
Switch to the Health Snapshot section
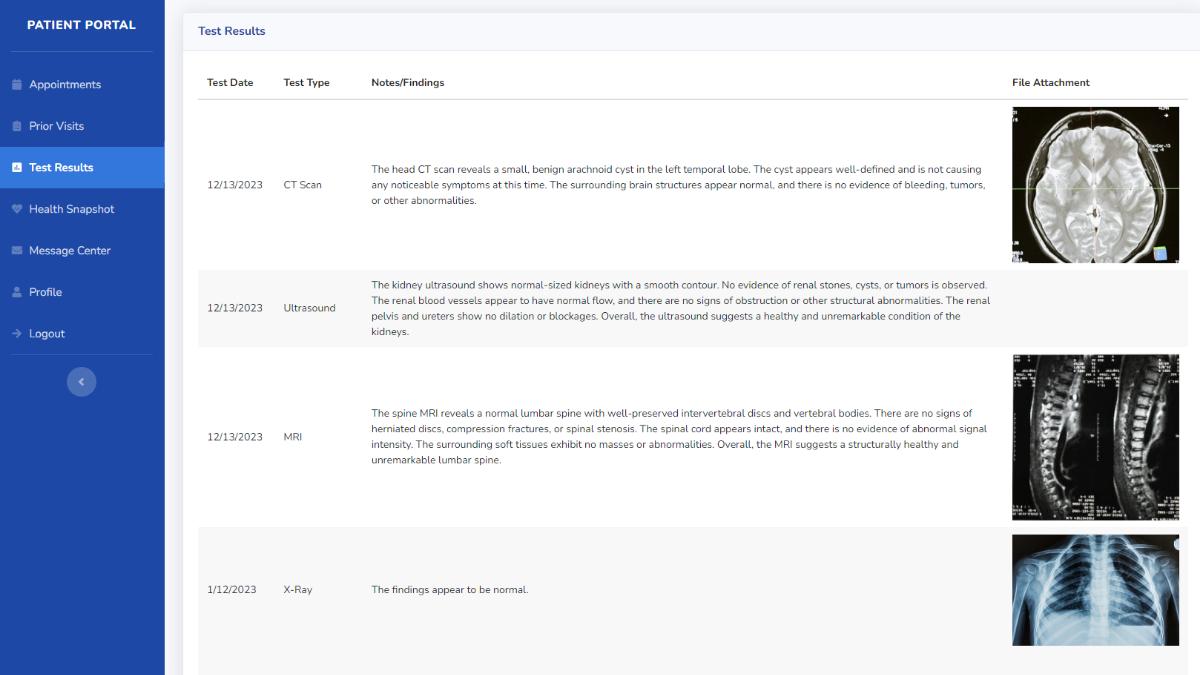pos(72,208)
